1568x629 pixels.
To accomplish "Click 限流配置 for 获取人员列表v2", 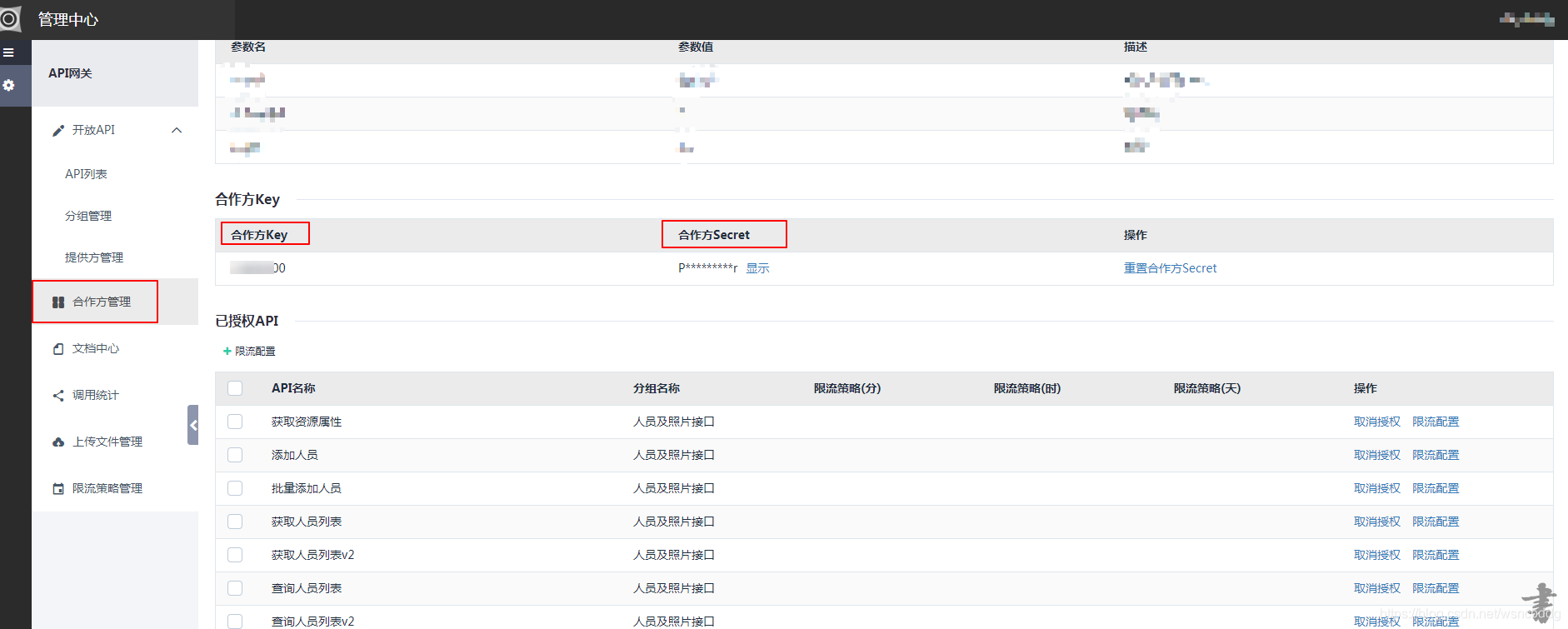I will (1436, 555).
